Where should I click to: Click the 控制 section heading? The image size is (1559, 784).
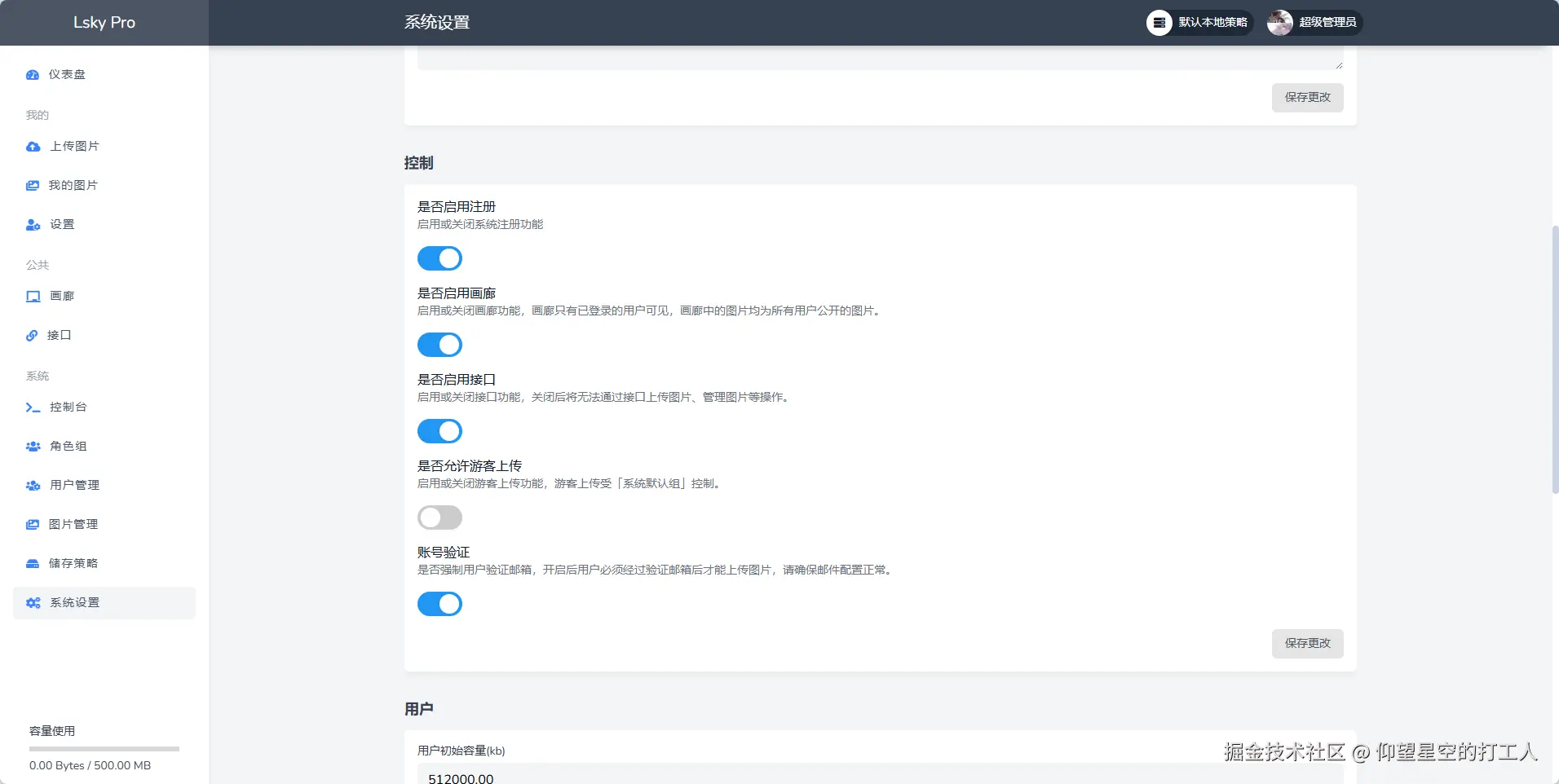419,163
